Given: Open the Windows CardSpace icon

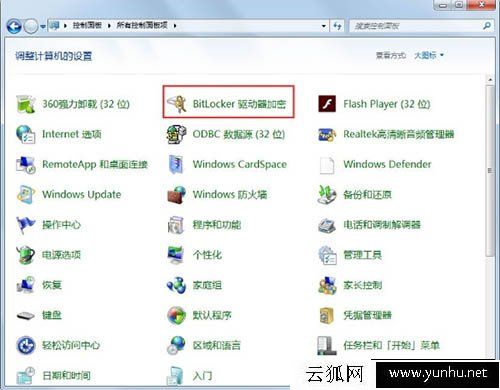Looking at the screenshot, I should pos(177,164).
